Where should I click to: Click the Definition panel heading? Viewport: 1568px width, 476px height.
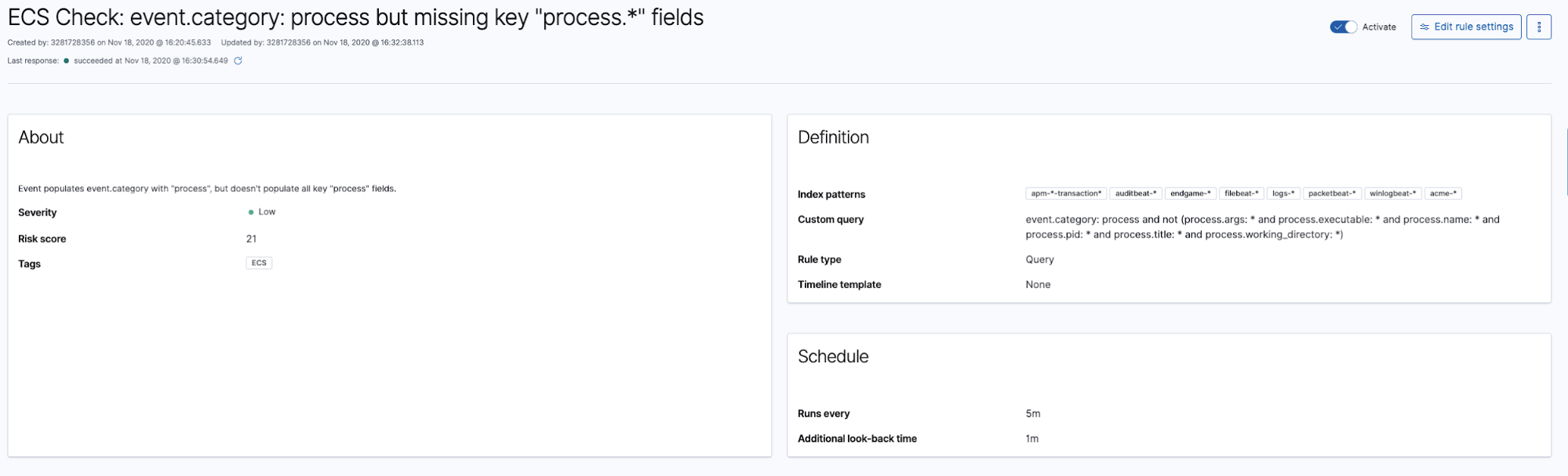833,137
